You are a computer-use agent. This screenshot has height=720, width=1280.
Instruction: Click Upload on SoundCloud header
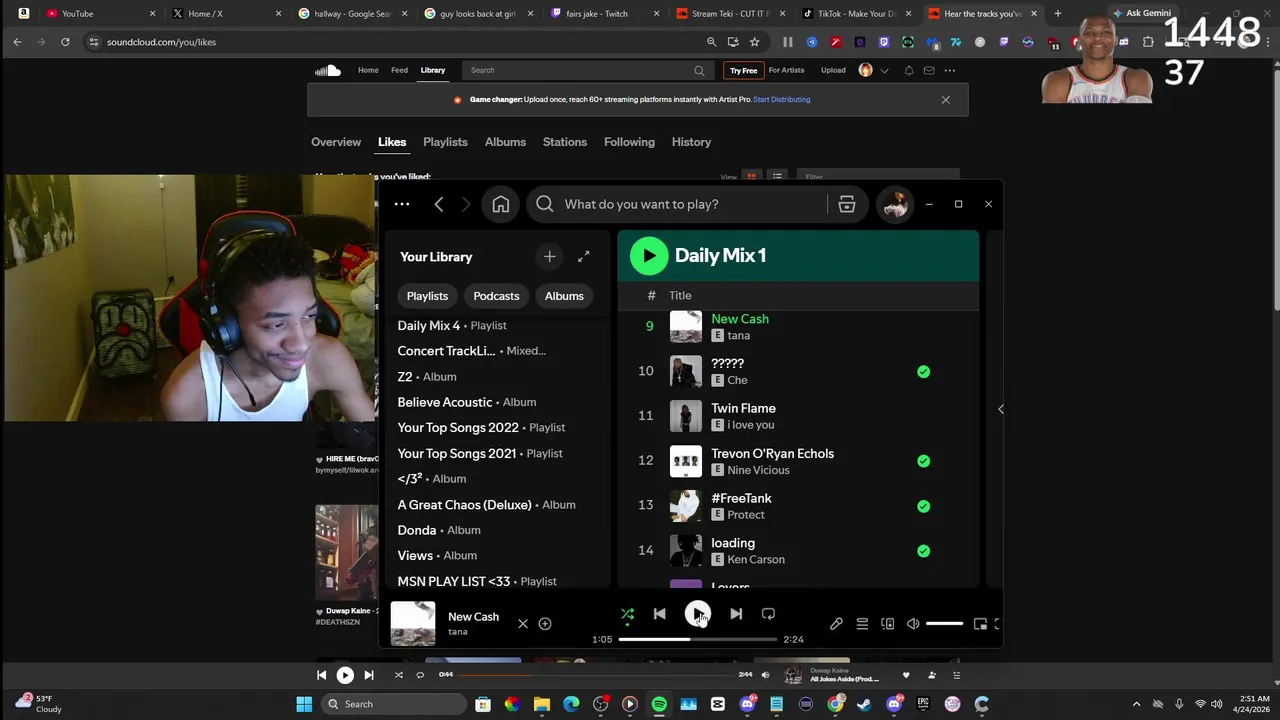click(833, 70)
